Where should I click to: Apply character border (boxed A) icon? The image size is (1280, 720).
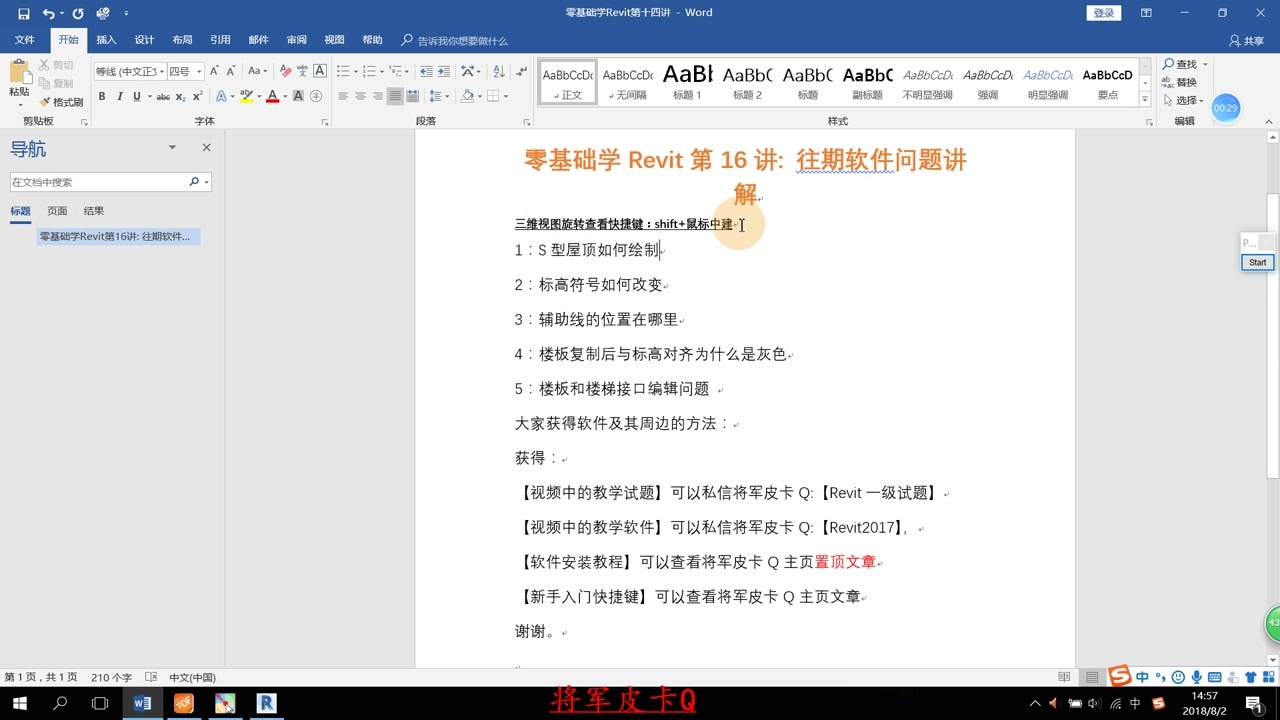pyautogui.click(x=320, y=71)
